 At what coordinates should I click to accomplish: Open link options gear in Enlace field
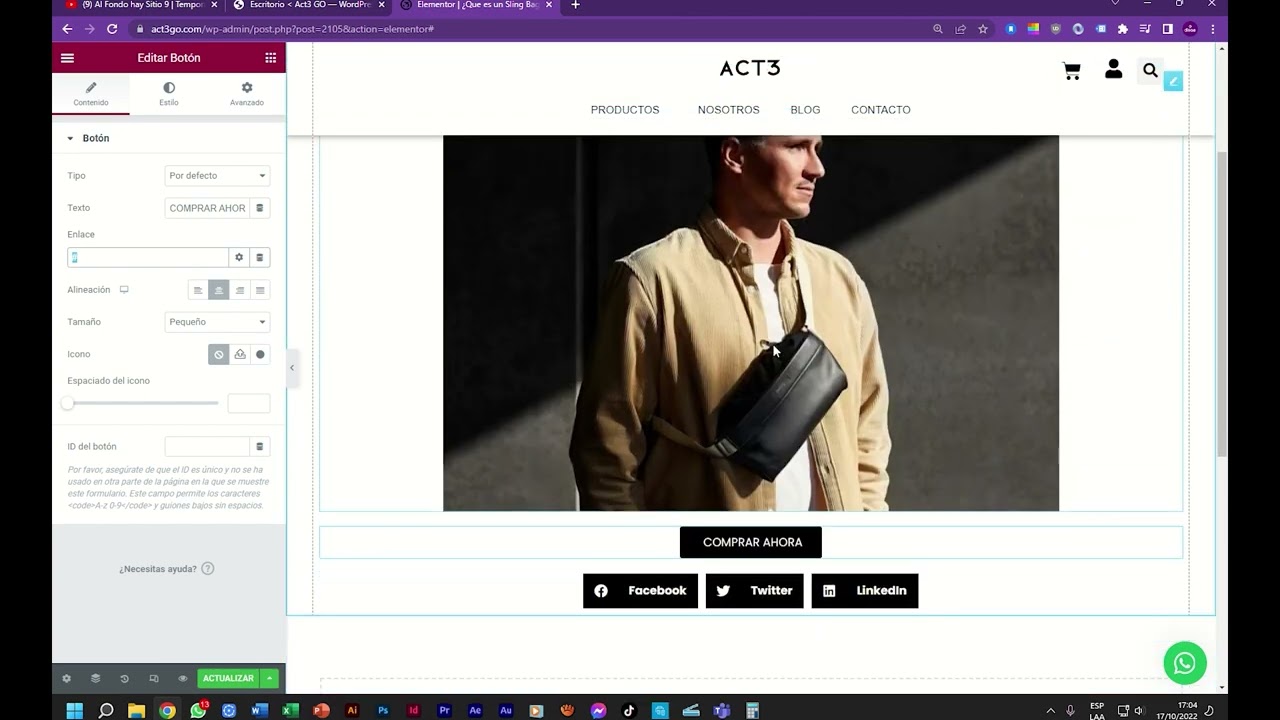pyautogui.click(x=239, y=257)
